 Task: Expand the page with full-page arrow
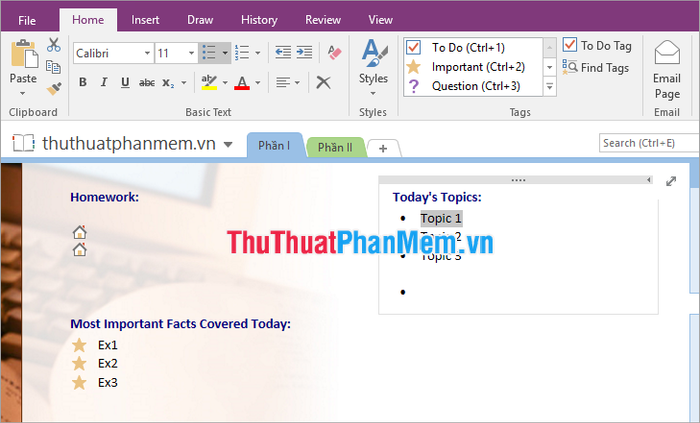(x=671, y=181)
